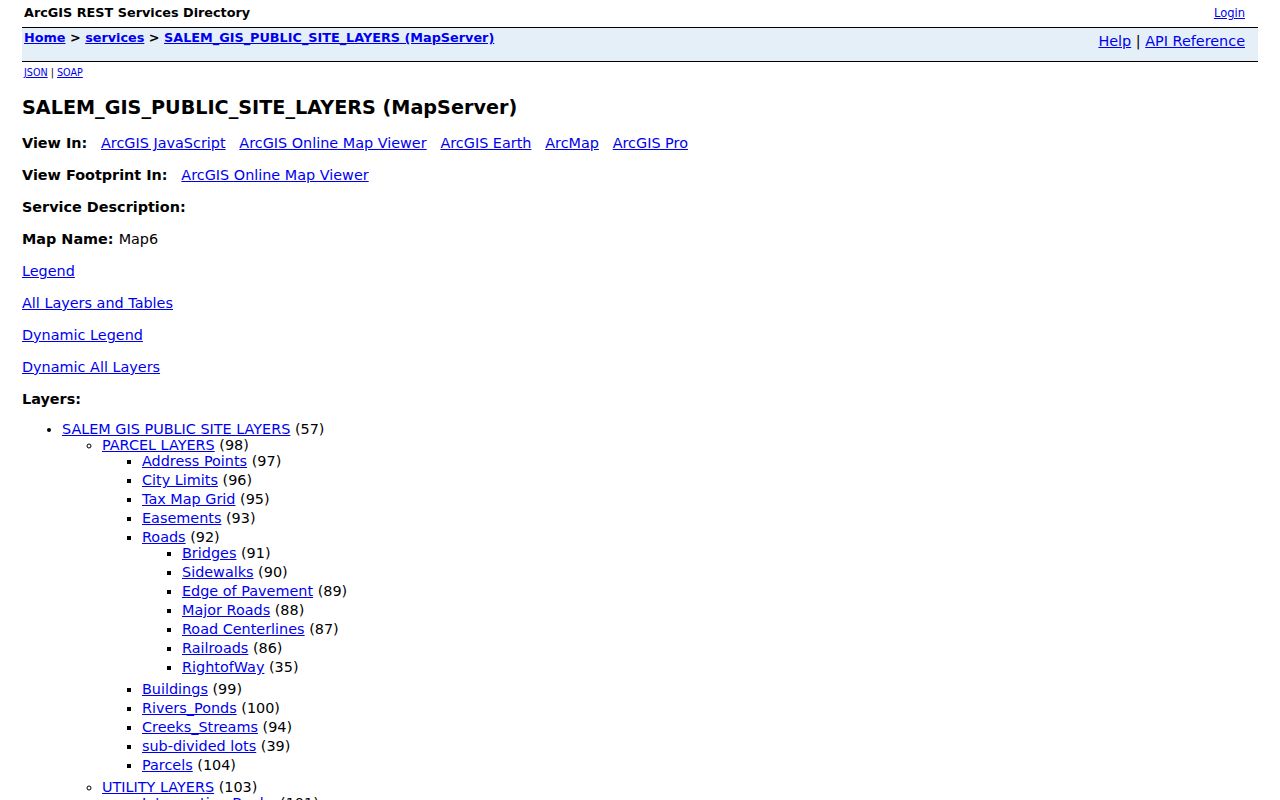Image resolution: width=1280 pixels, height=800 pixels.
Task: Open Major Roads layer
Action: [226, 610]
